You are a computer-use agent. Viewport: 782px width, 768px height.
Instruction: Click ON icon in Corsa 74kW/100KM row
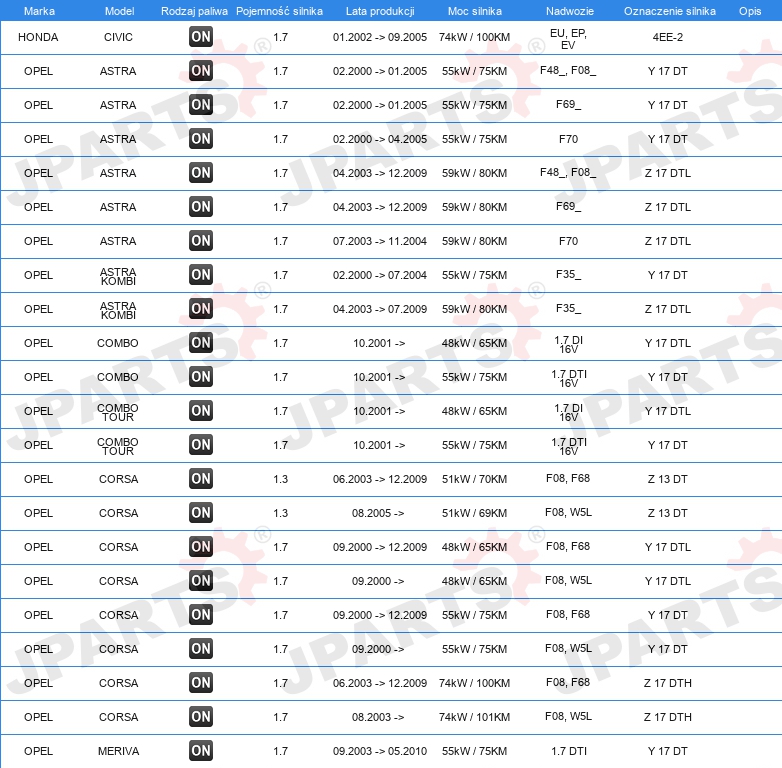pos(201,683)
